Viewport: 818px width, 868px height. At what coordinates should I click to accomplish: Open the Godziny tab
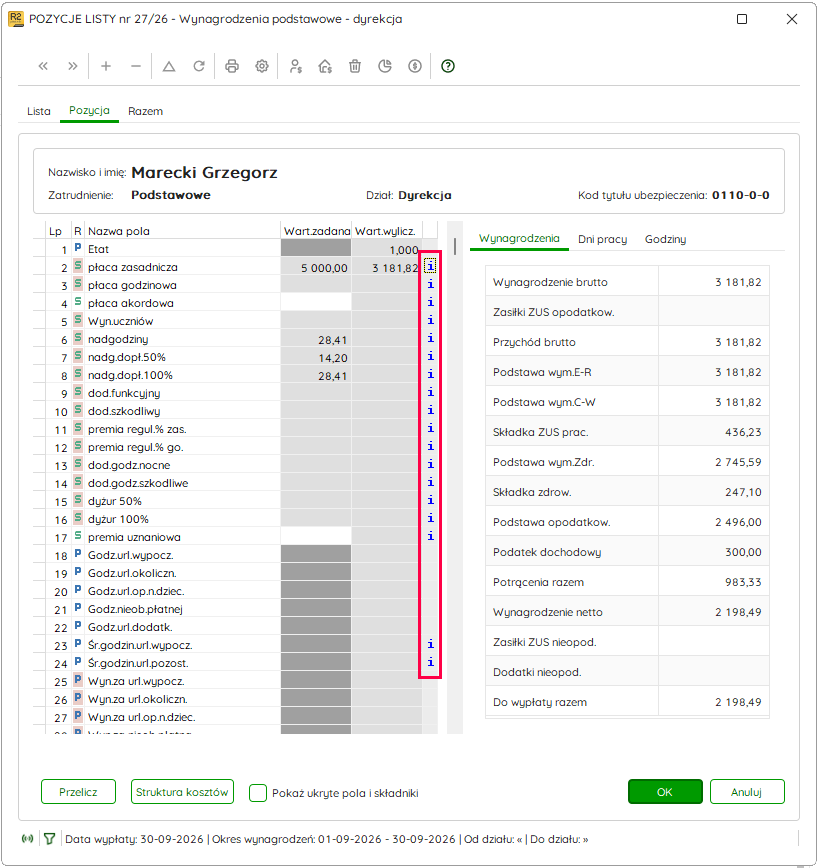tap(665, 239)
